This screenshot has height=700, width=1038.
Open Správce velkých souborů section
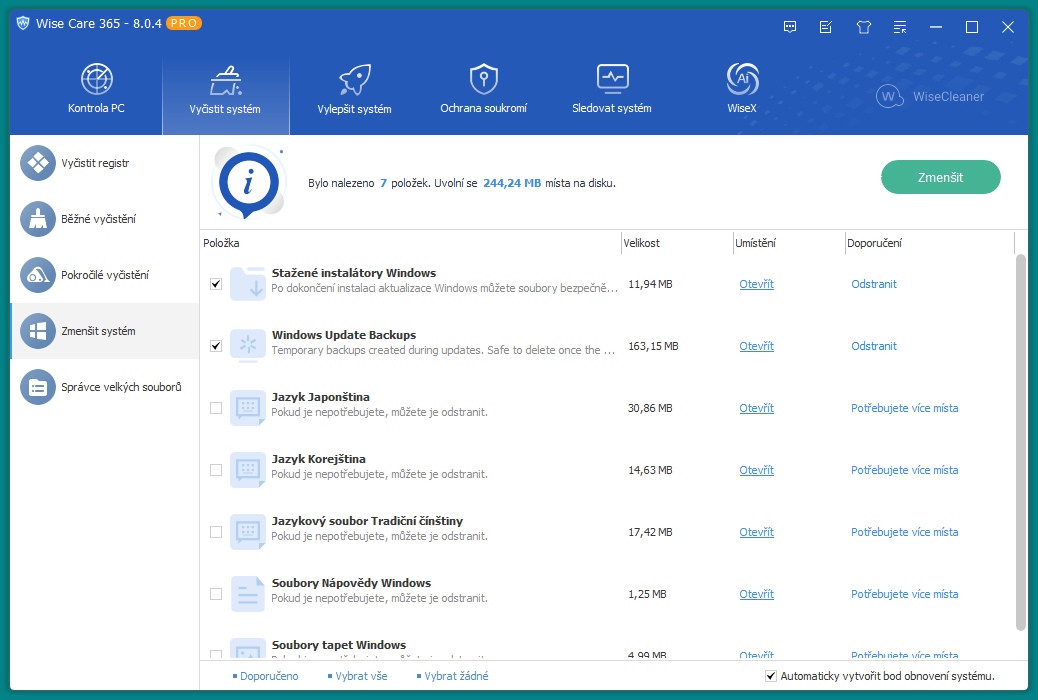(105, 387)
